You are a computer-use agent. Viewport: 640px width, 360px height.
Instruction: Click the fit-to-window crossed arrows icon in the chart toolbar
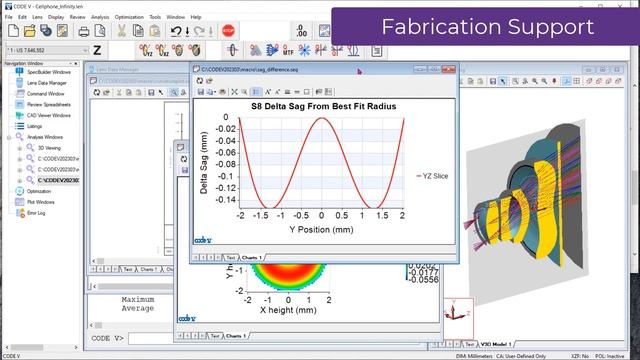click(234, 92)
